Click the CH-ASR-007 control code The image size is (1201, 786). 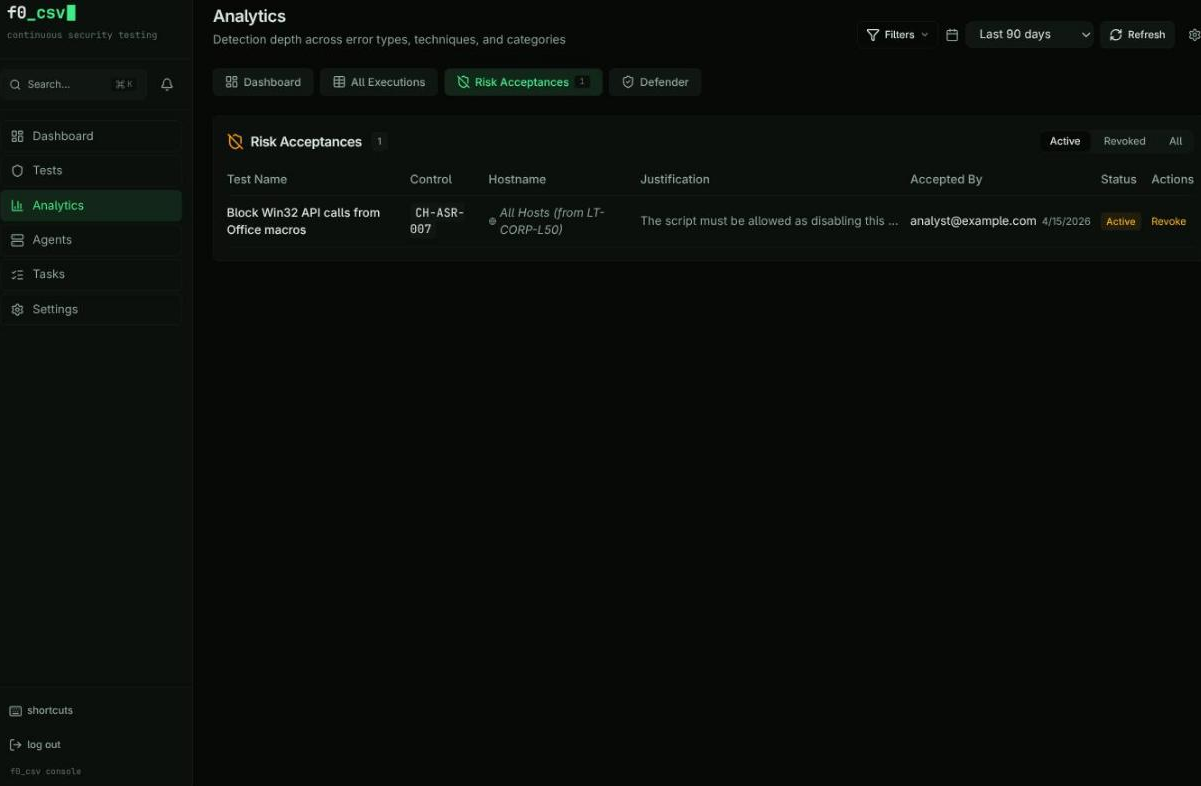click(438, 221)
